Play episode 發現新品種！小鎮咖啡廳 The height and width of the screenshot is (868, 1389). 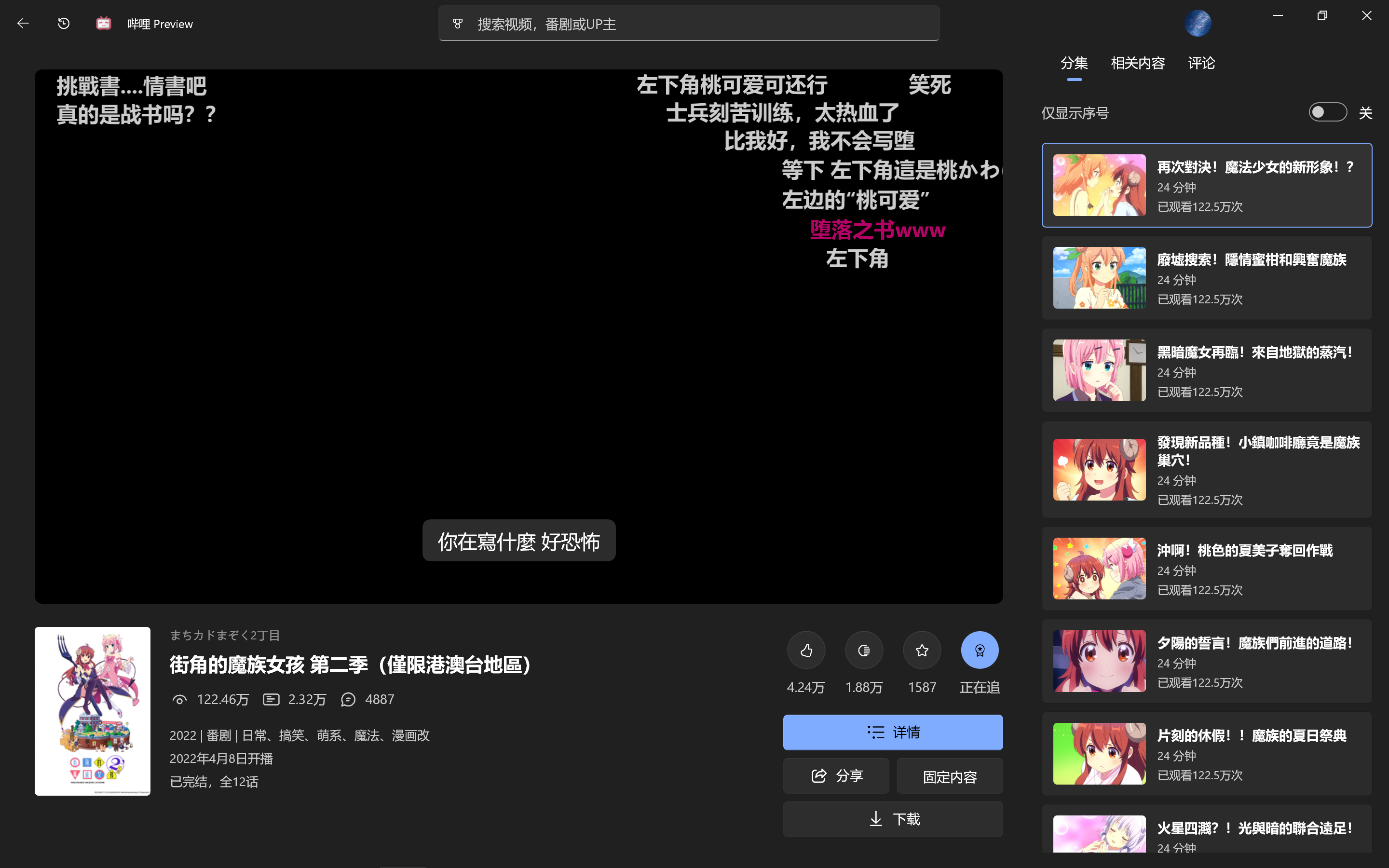(x=1207, y=470)
